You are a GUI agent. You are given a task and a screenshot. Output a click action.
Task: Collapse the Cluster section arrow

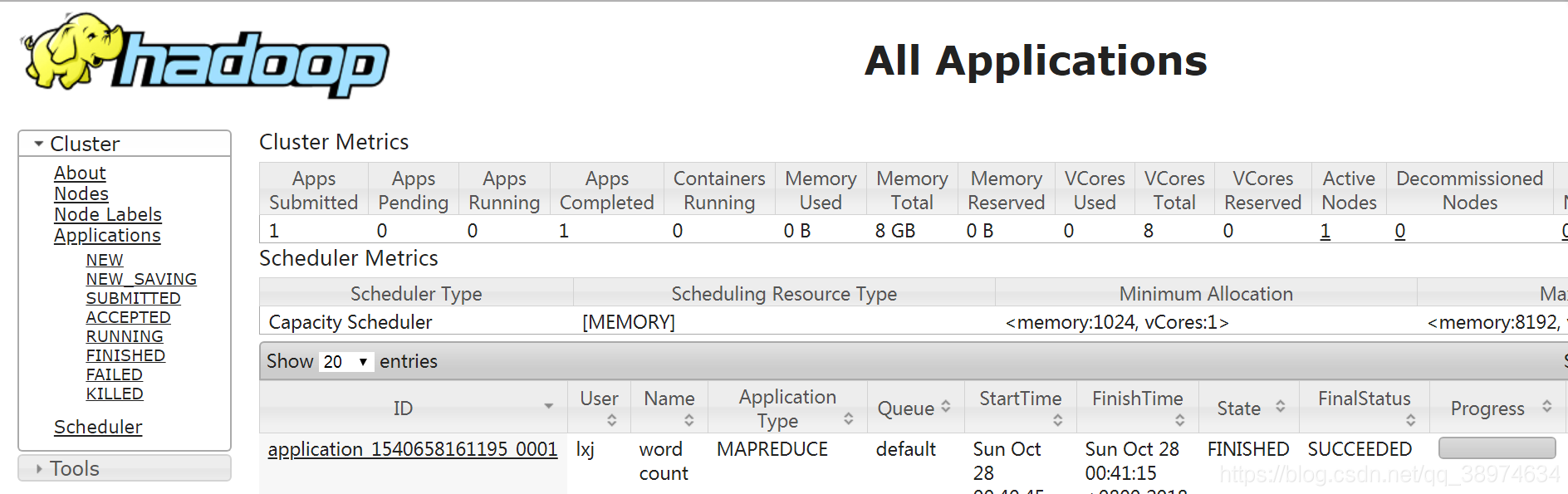pyautogui.click(x=38, y=144)
